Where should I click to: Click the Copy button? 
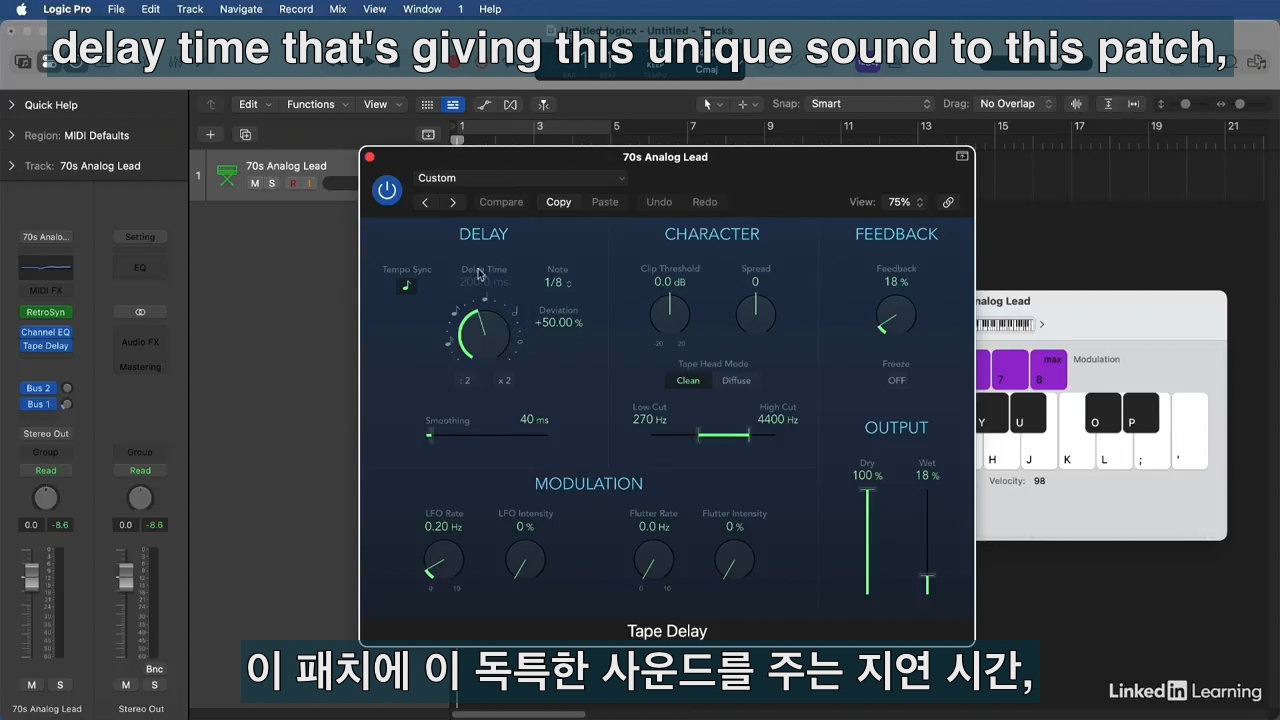tap(558, 202)
